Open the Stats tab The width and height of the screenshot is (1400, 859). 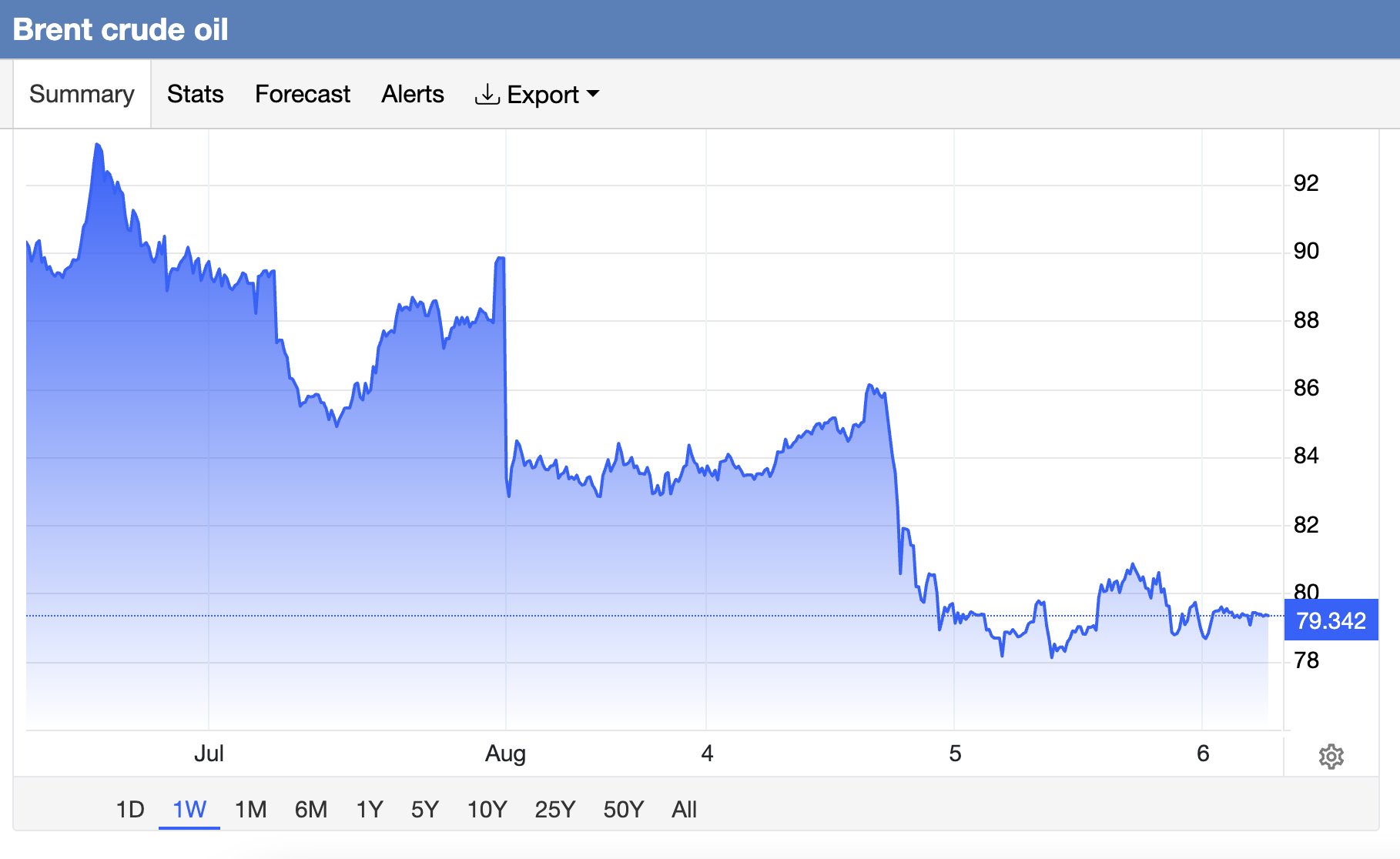tap(196, 94)
